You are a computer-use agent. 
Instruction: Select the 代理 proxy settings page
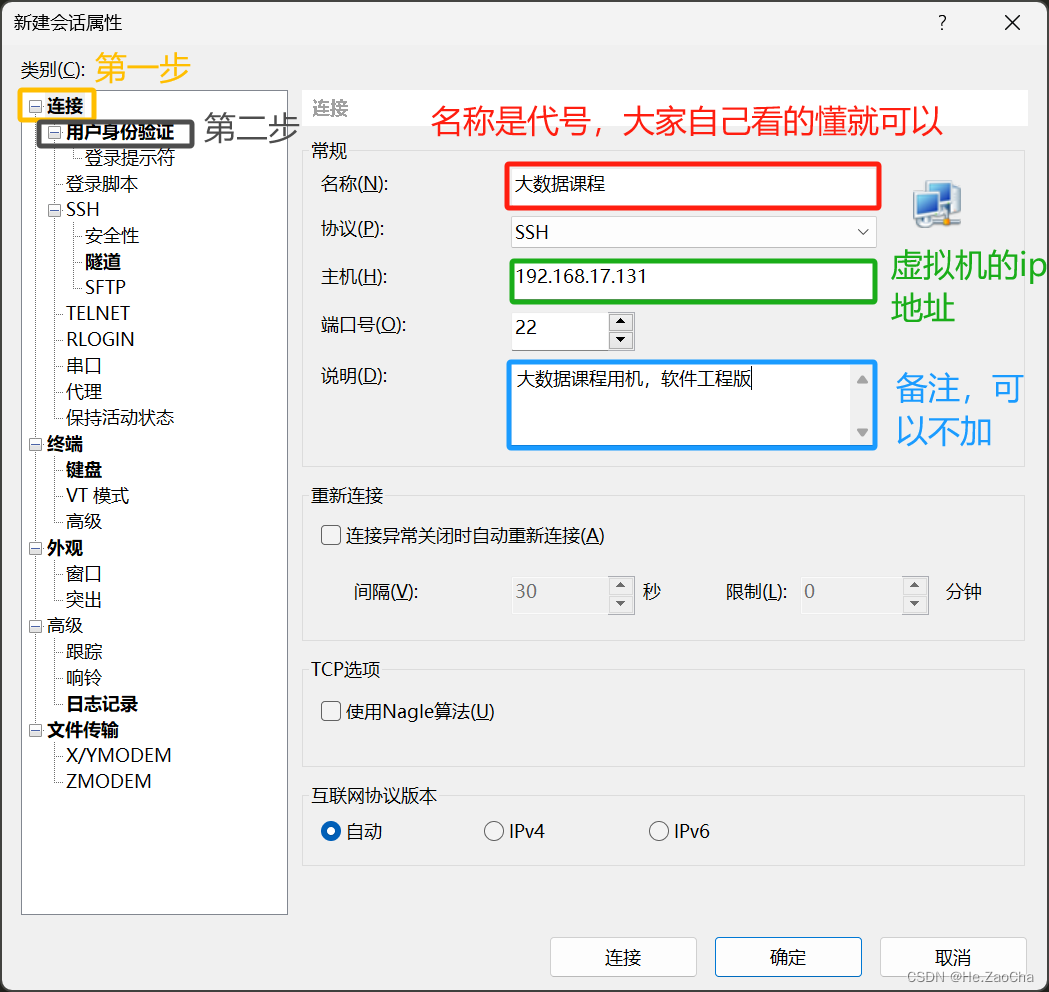[84, 391]
